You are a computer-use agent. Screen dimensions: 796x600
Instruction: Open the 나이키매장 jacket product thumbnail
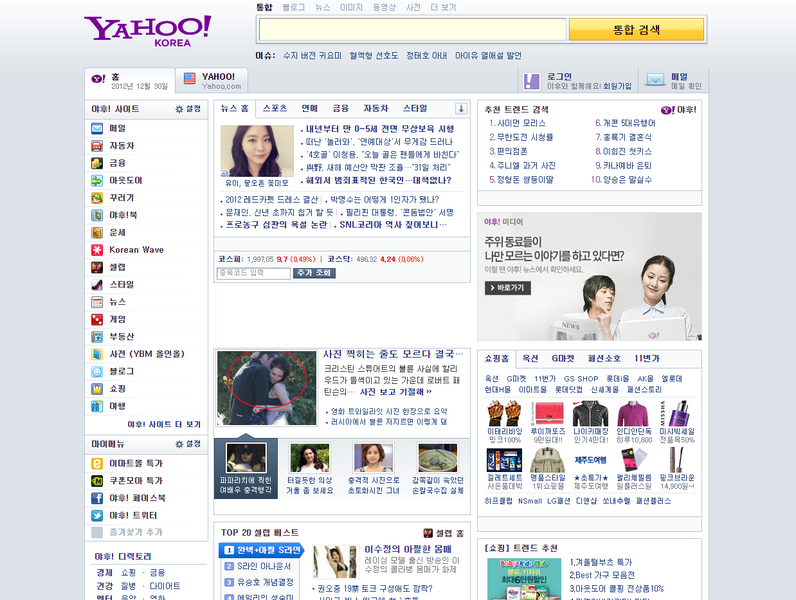(x=590, y=413)
